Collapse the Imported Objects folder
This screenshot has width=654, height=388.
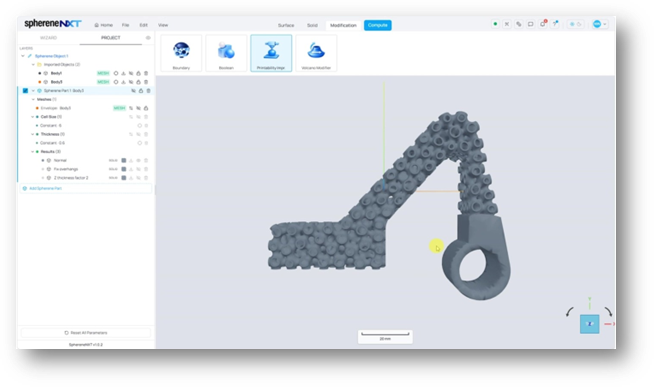(33, 65)
